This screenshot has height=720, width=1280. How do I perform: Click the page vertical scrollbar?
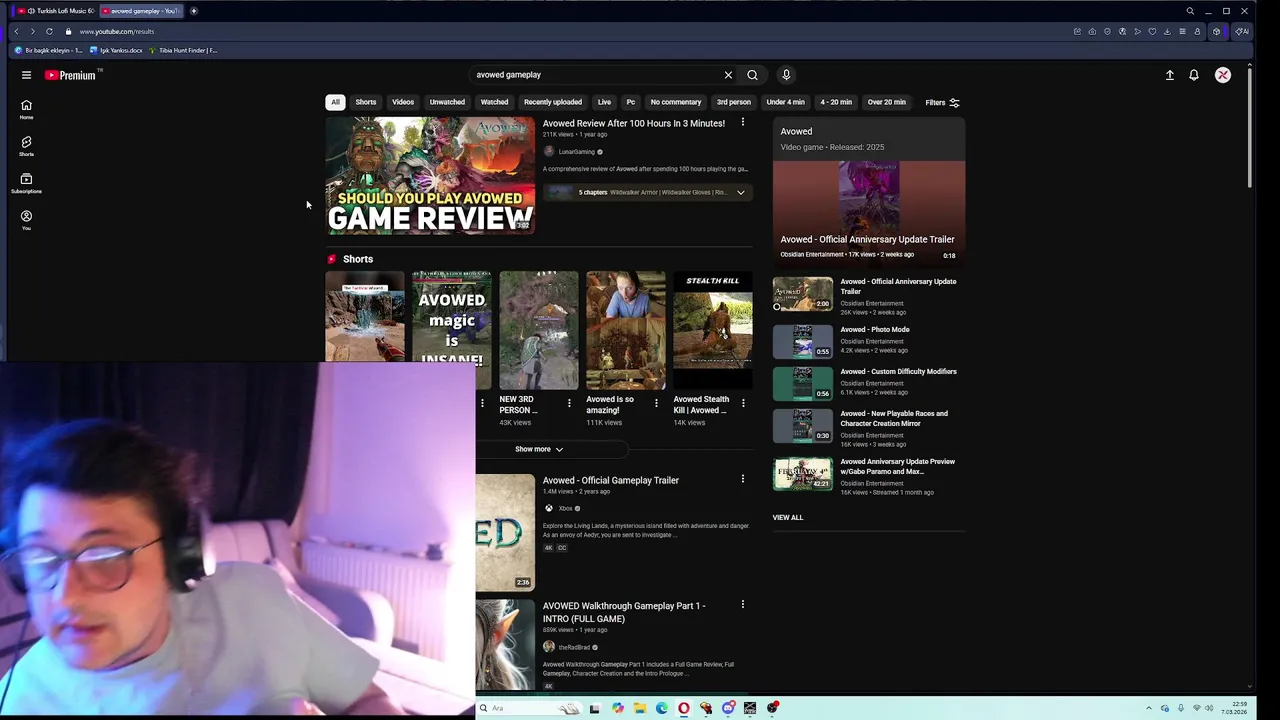tap(1250, 130)
